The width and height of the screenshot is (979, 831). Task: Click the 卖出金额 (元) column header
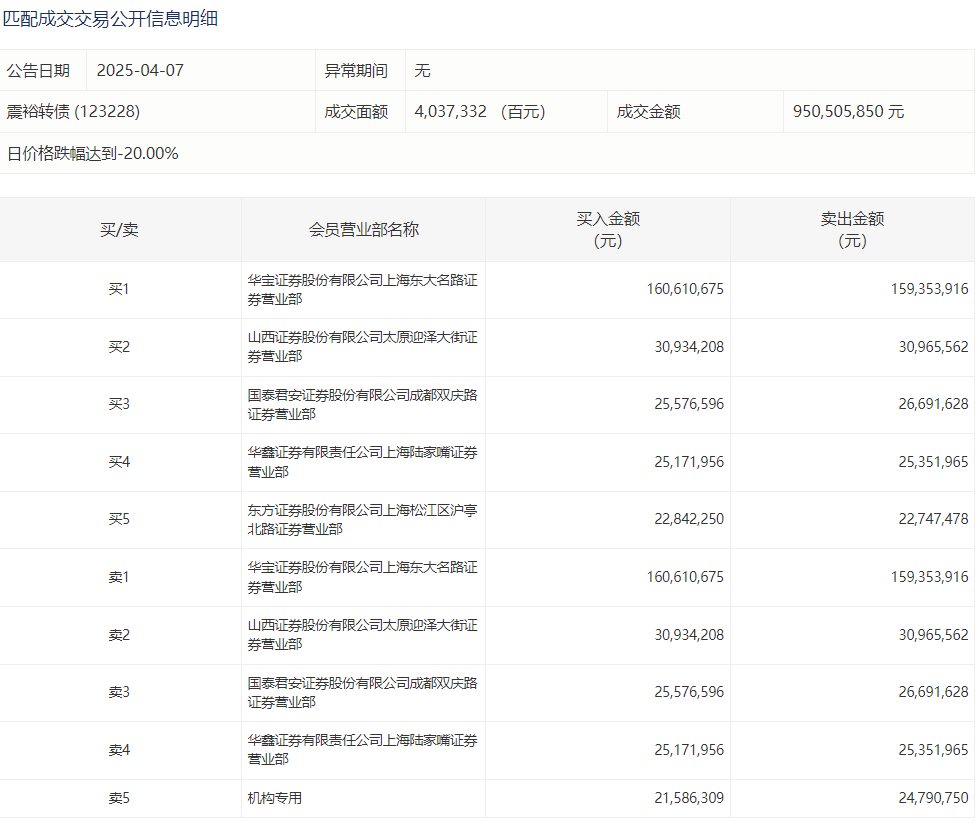point(852,230)
